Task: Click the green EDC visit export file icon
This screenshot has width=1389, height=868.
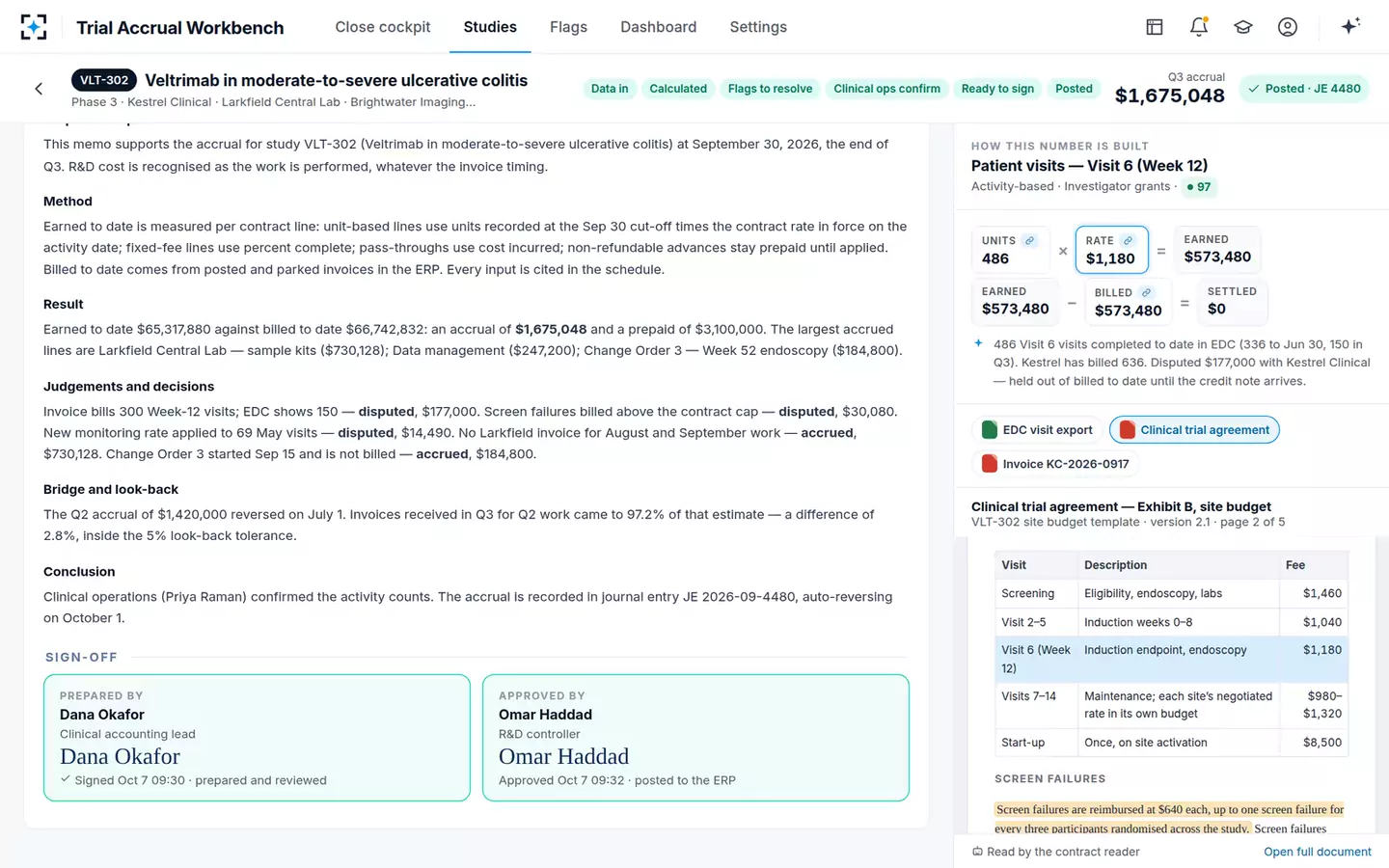Action: click(989, 430)
